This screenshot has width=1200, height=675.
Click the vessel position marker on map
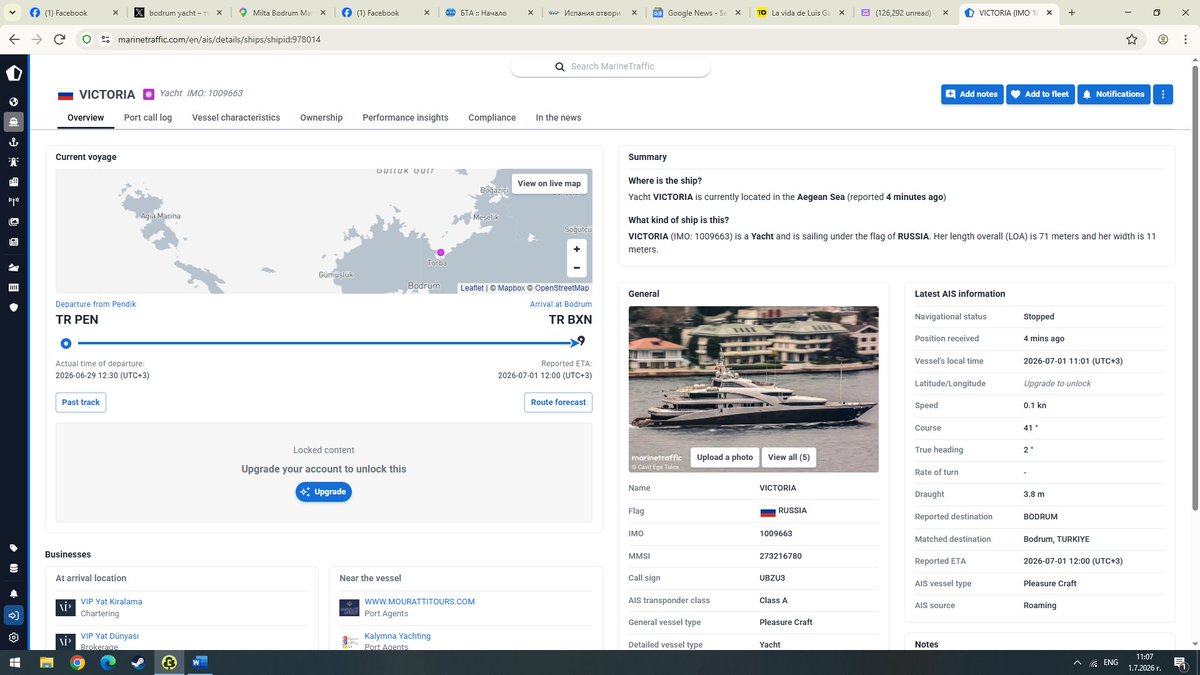click(440, 253)
